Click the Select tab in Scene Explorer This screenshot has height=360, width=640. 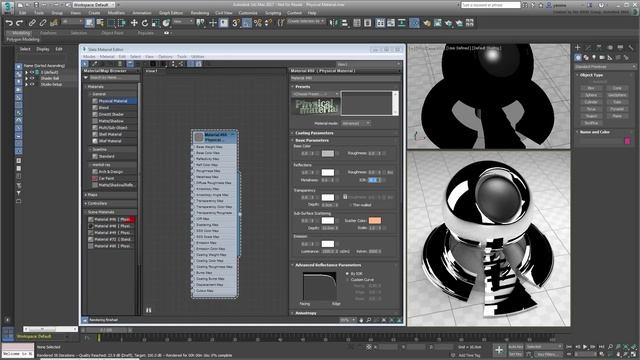25,49
